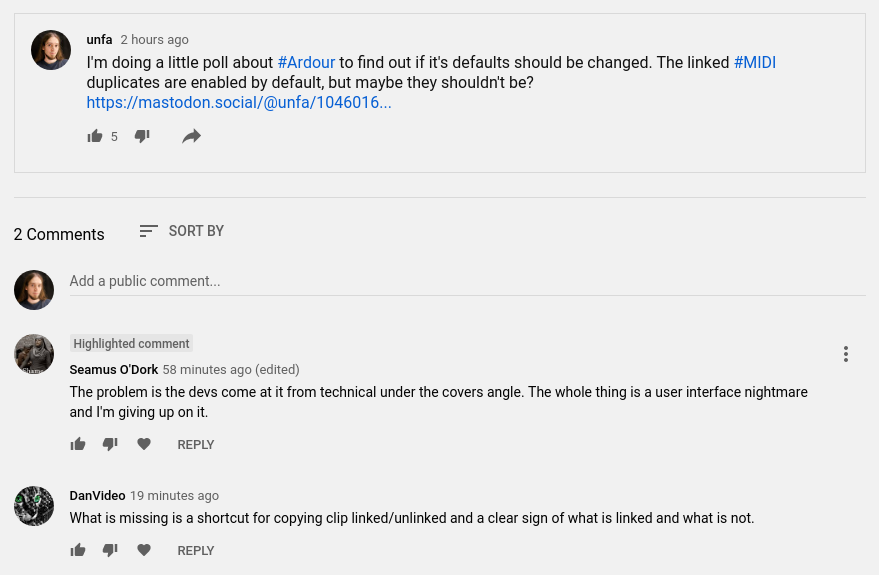This screenshot has width=879, height=575.
Task: Reply to Seamus O'Dork's comment
Action: click(196, 445)
